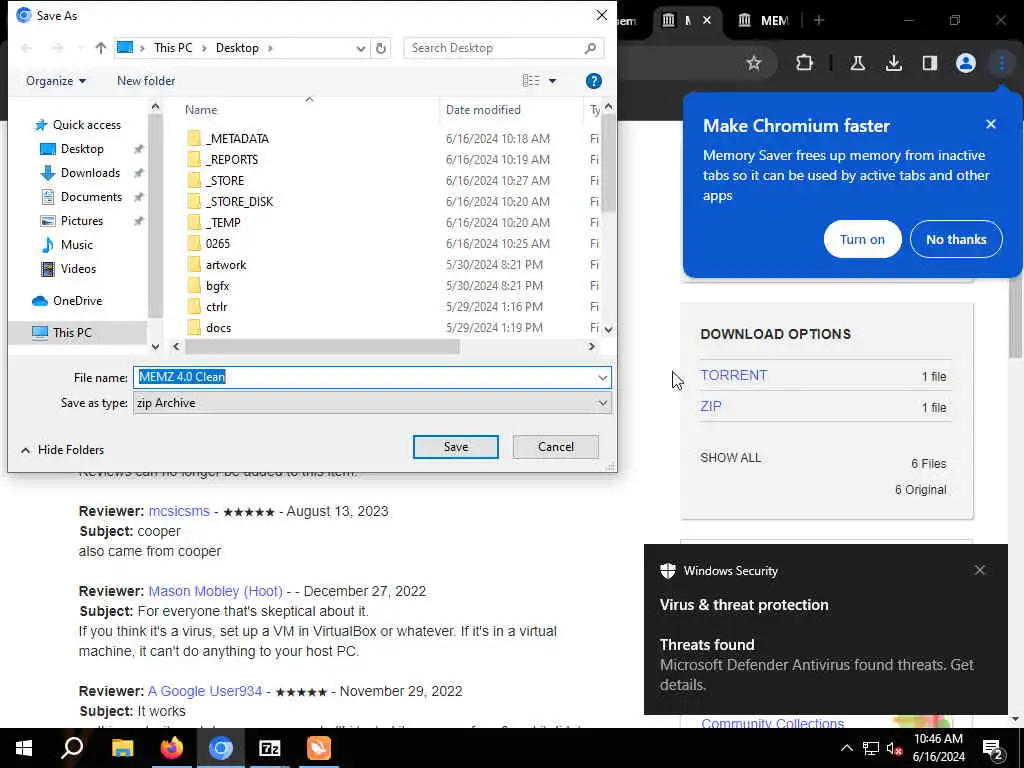Screen dimensions: 1024x768
Task: Select OneDrive in navigation pane
Action: pyautogui.click(x=77, y=301)
